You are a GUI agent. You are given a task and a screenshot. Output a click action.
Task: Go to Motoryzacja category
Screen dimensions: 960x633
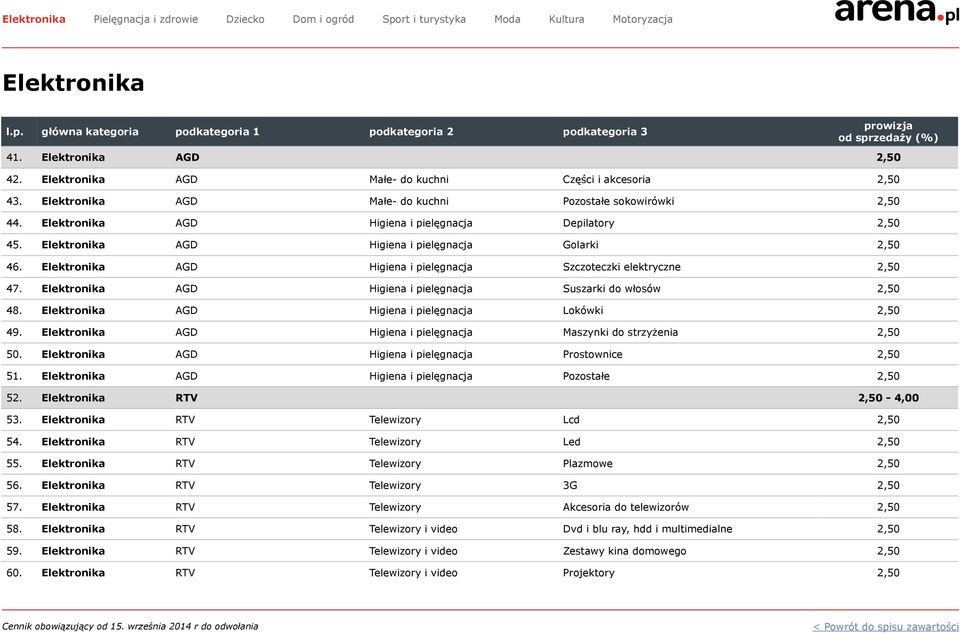click(x=642, y=19)
